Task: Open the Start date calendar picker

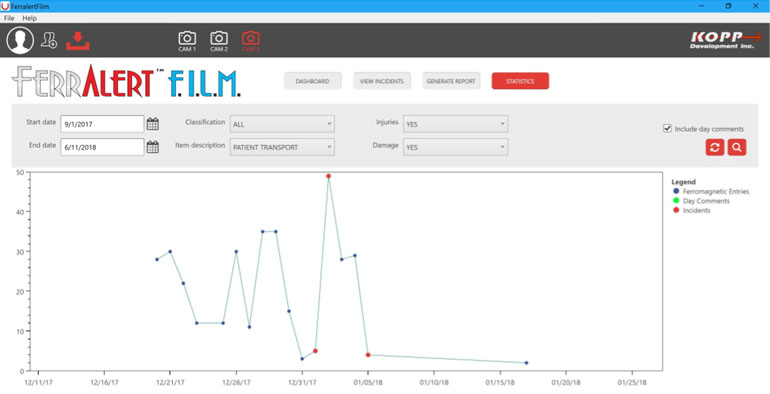Action: point(153,124)
